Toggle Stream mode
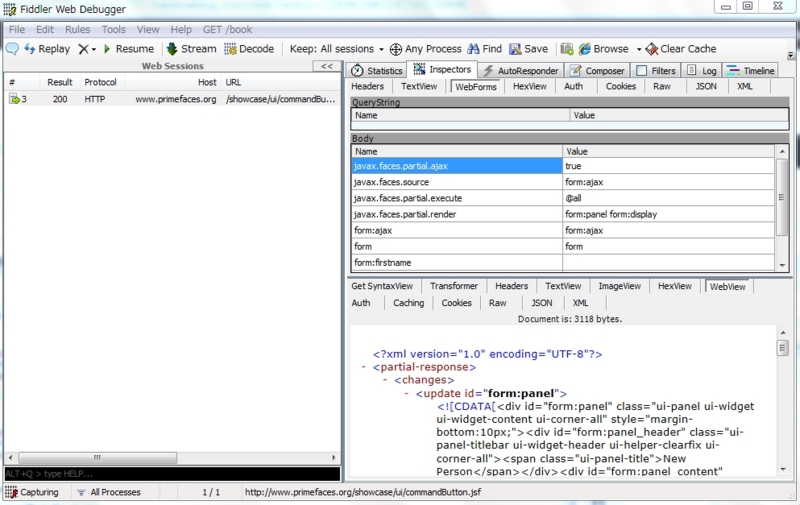This screenshot has width=800, height=505. 192,49
